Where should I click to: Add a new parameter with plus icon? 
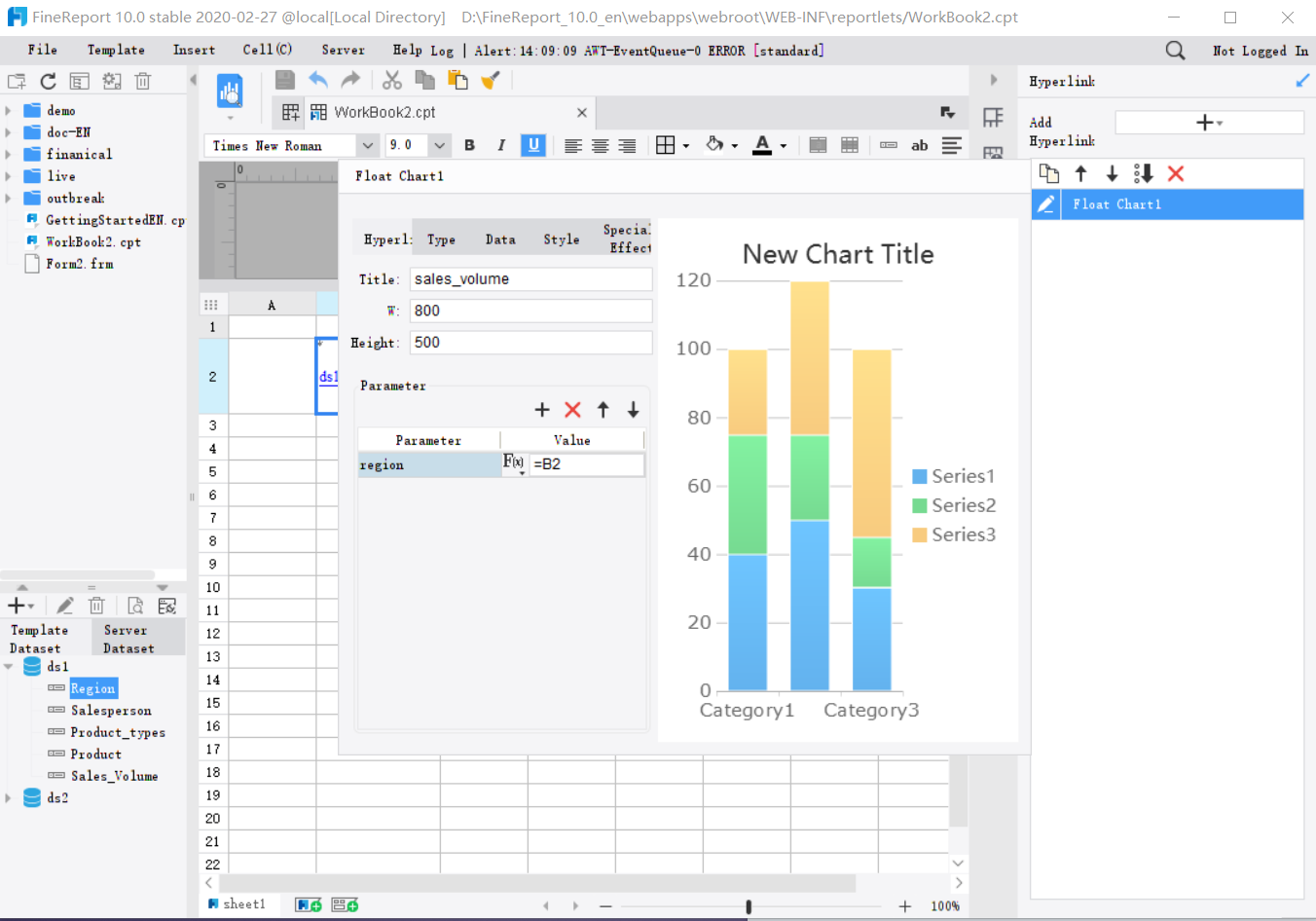542,410
